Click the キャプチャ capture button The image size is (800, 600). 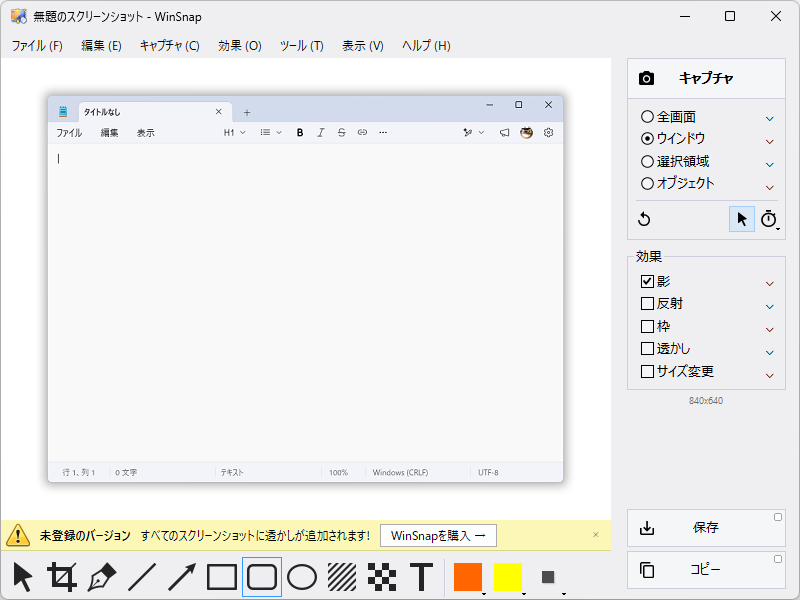click(x=706, y=79)
